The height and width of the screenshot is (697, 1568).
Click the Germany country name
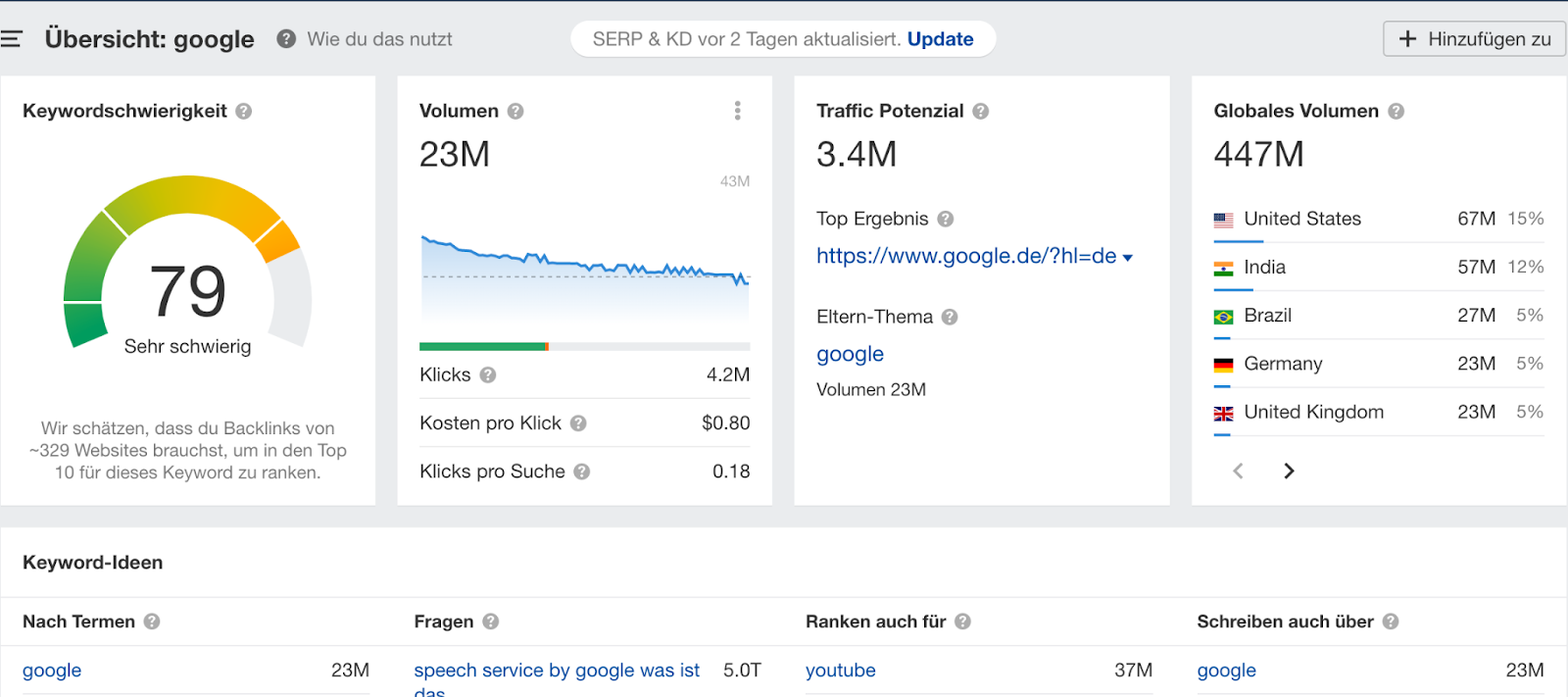tap(1283, 365)
